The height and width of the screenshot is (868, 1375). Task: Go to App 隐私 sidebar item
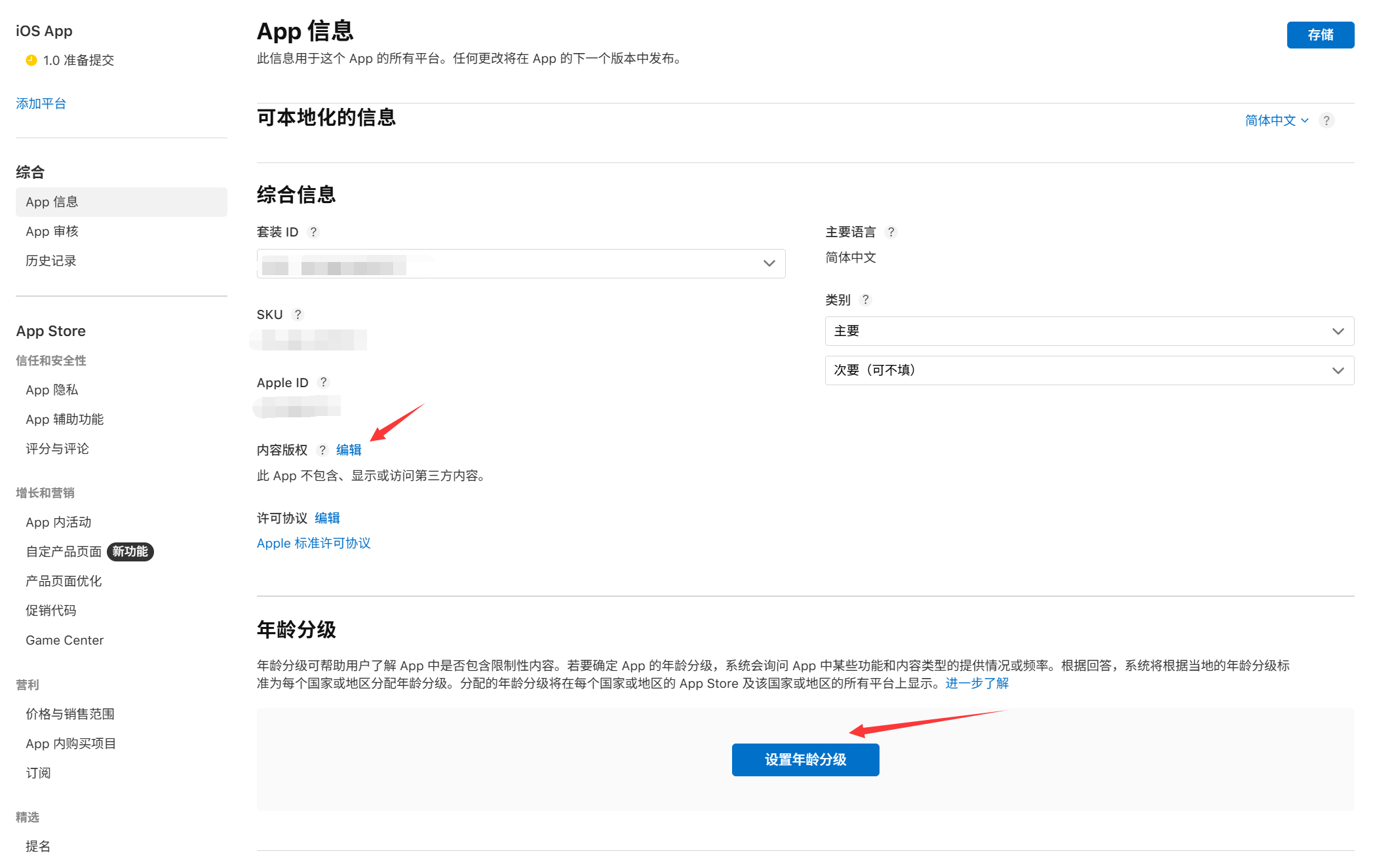pos(52,390)
